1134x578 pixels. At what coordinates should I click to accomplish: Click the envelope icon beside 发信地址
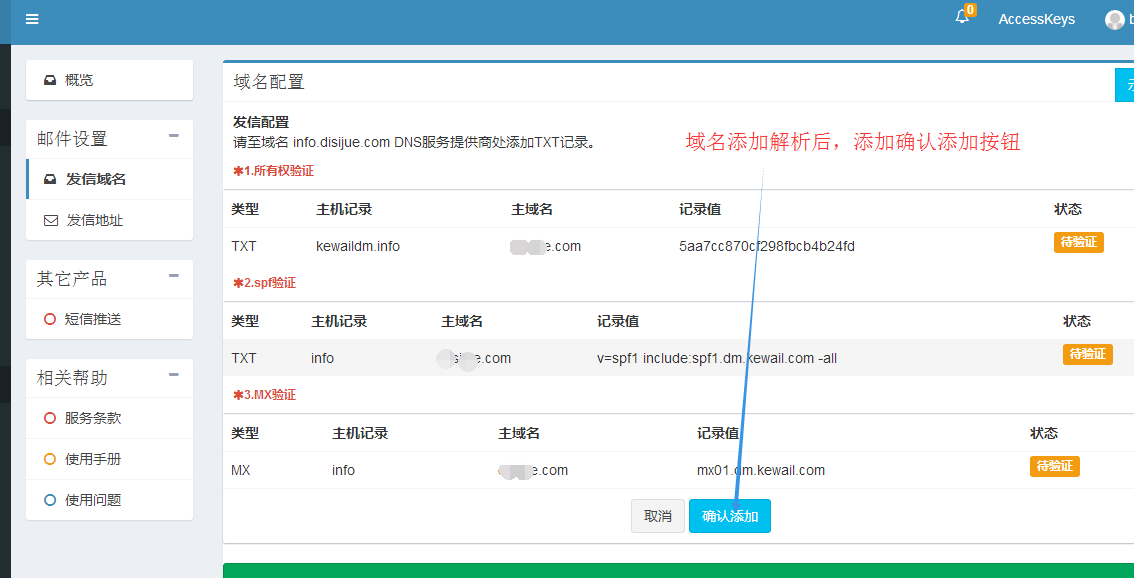pos(51,221)
